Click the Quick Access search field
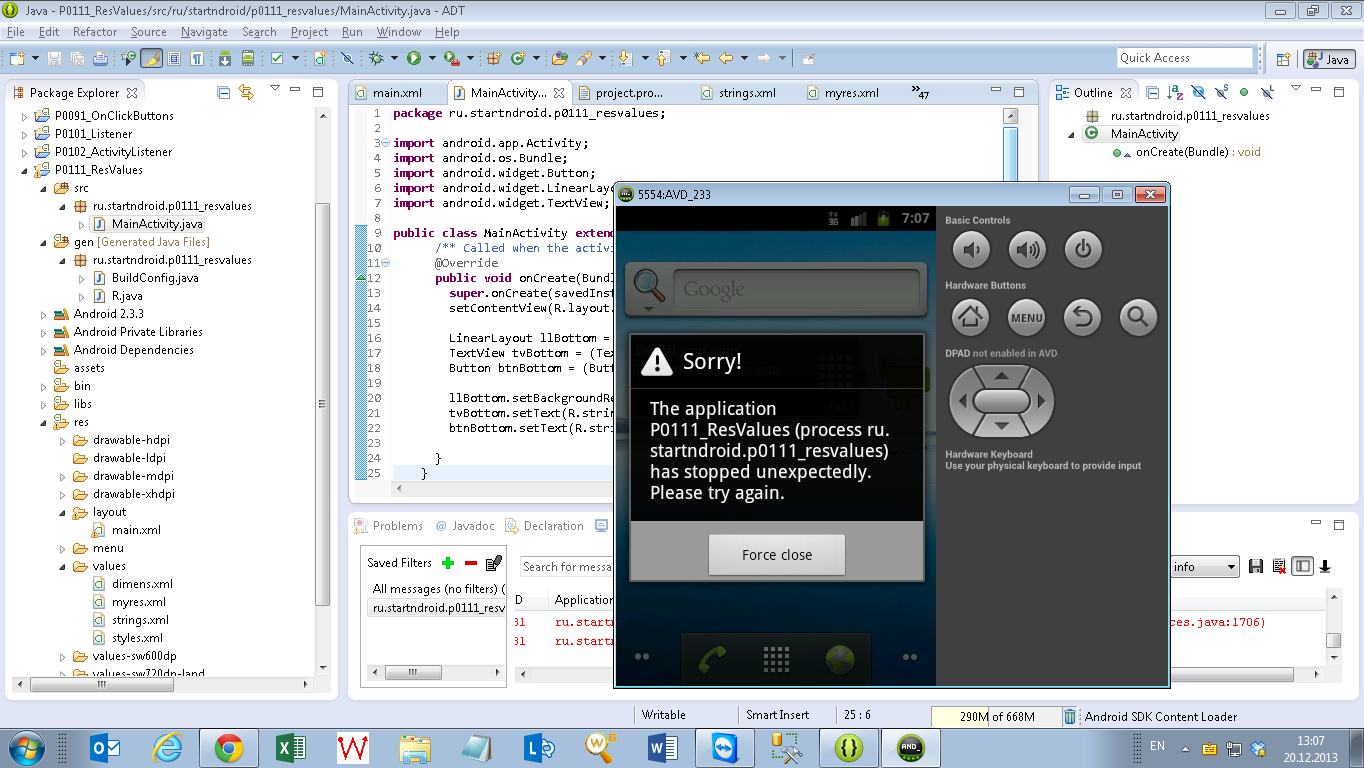Image resolution: width=1364 pixels, height=768 pixels. 1184,58
